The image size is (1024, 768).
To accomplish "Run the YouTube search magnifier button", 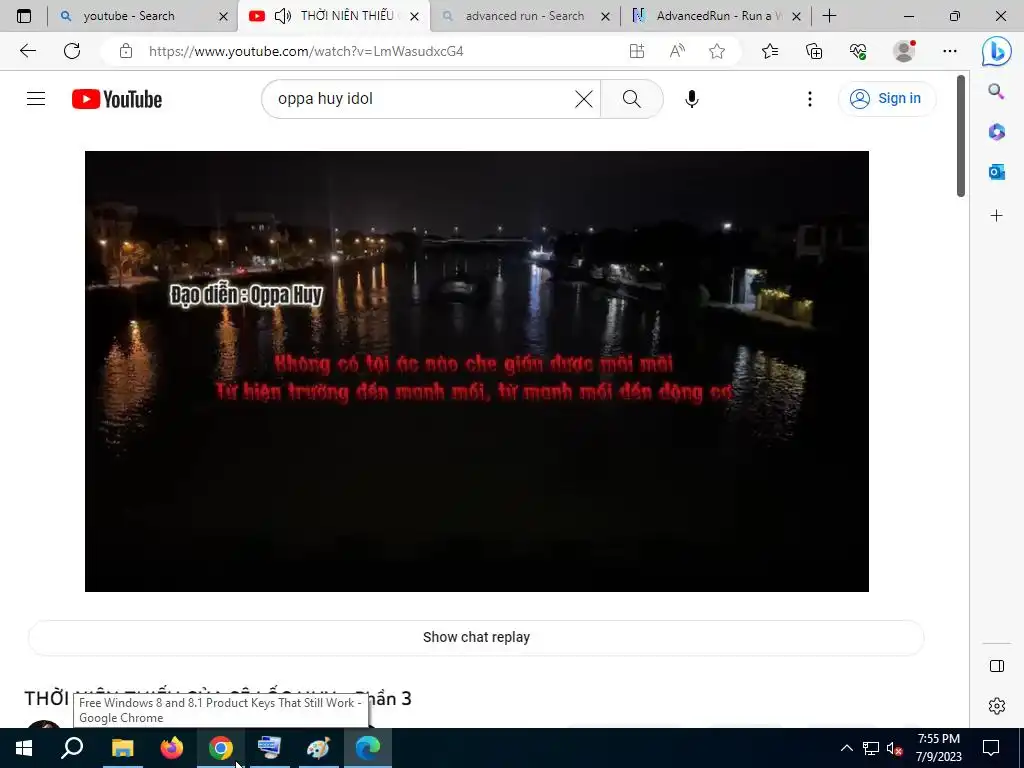I will pos(632,99).
